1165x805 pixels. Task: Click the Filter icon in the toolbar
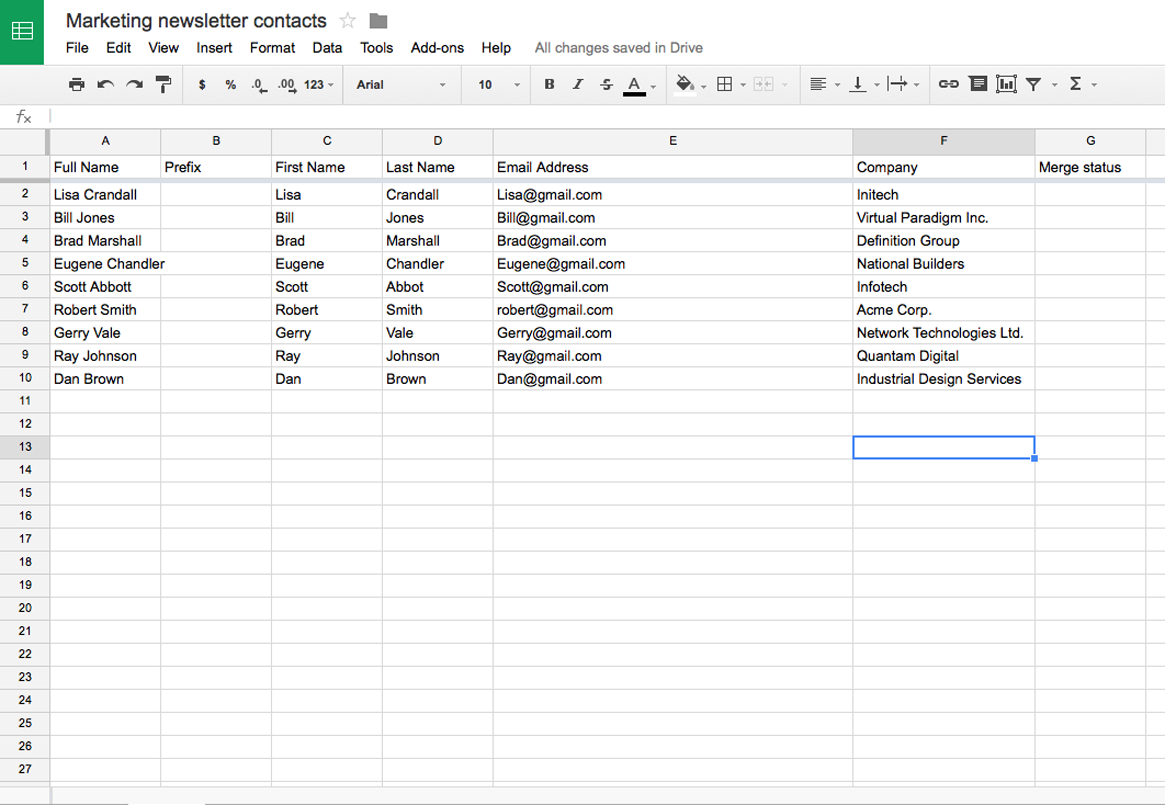(1033, 84)
